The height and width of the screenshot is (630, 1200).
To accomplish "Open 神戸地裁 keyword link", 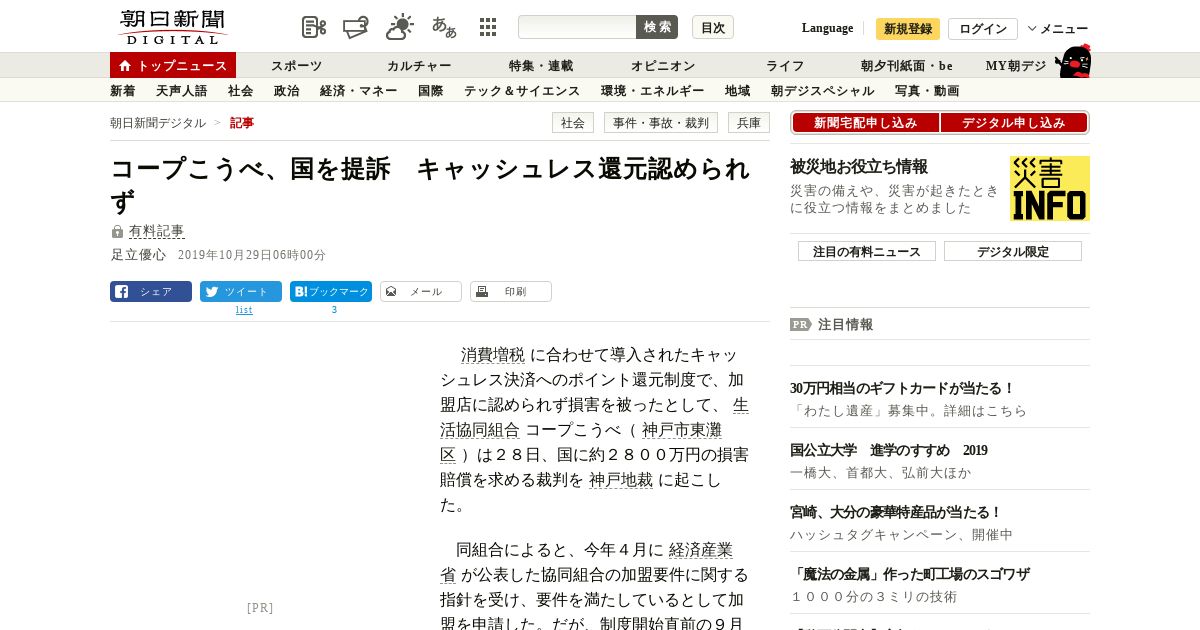I will [621, 480].
